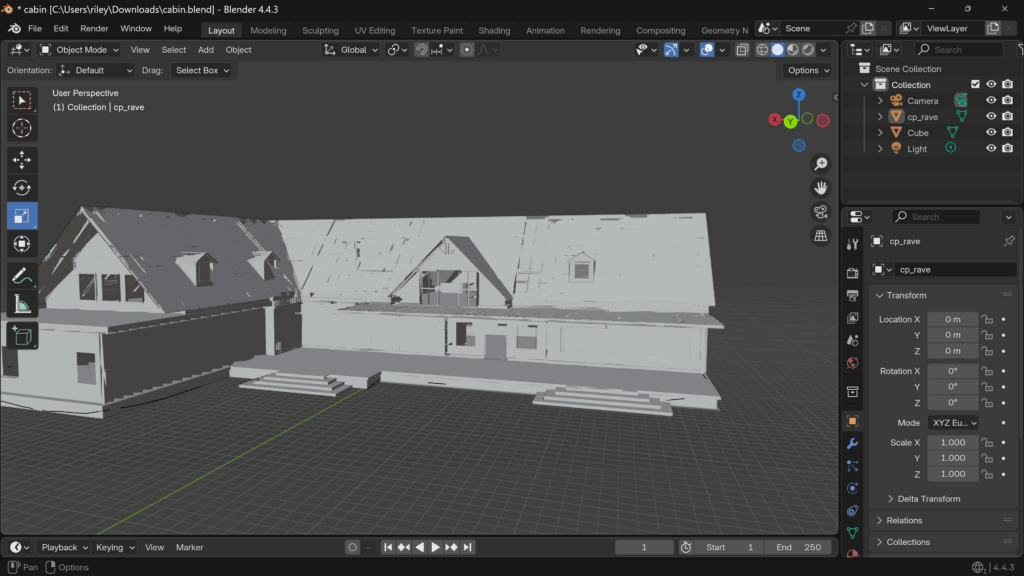Open the Scene properties tab

click(852, 340)
